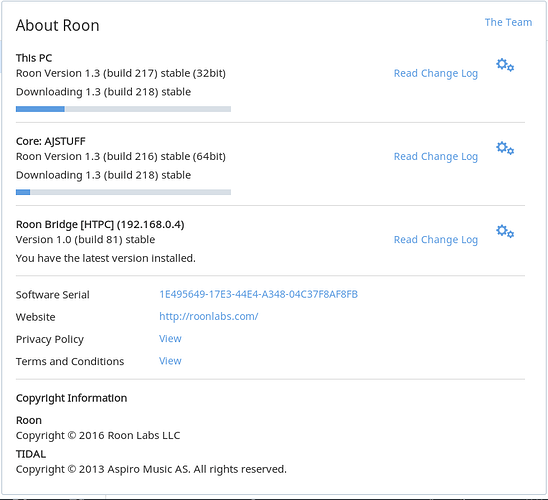
Task: Open the roonlabs.com website link
Action: [209, 317]
